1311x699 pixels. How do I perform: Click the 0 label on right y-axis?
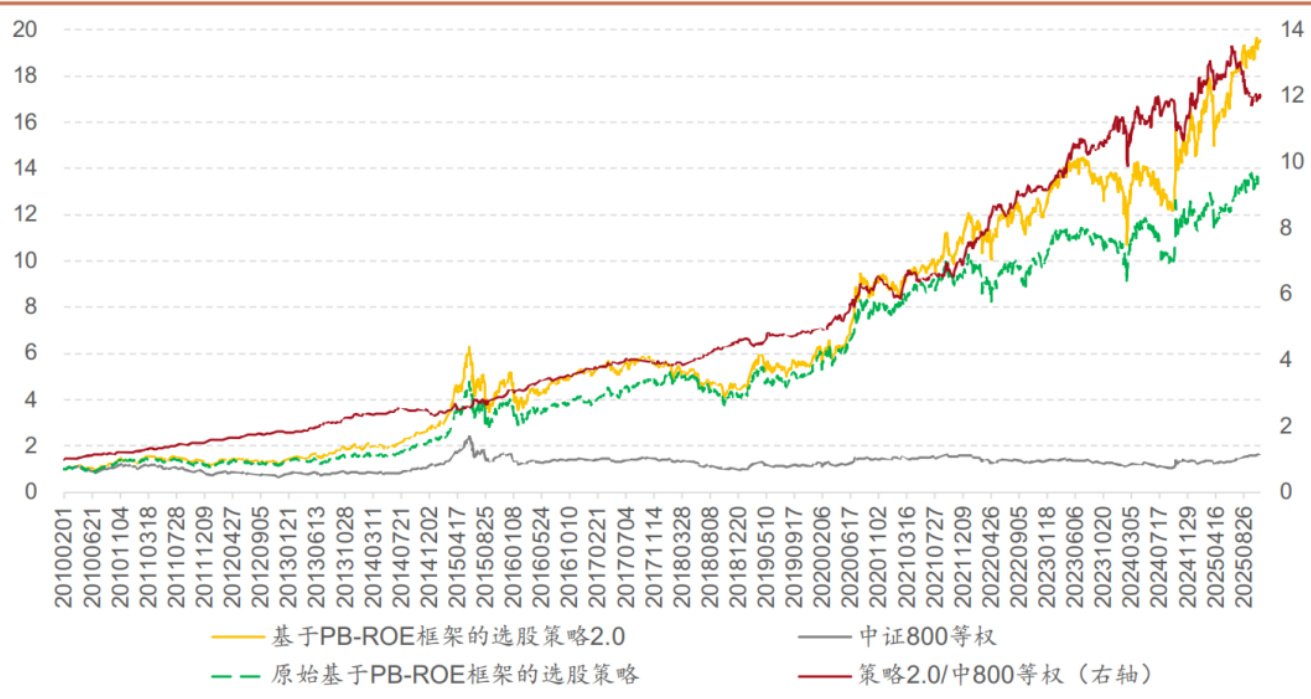(1286, 491)
